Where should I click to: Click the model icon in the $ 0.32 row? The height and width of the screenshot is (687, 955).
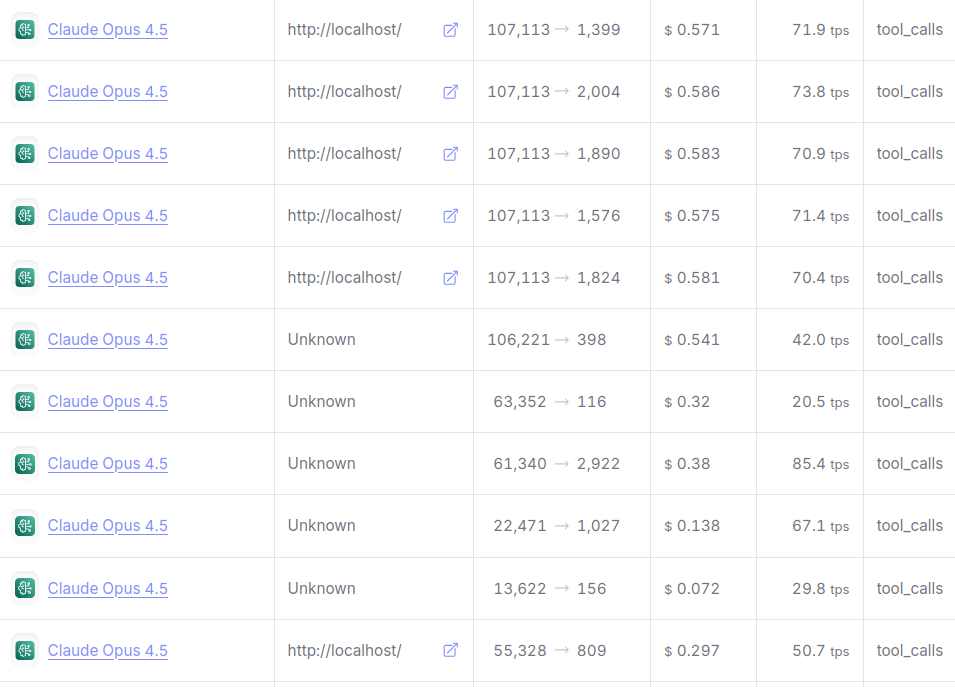(25, 401)
